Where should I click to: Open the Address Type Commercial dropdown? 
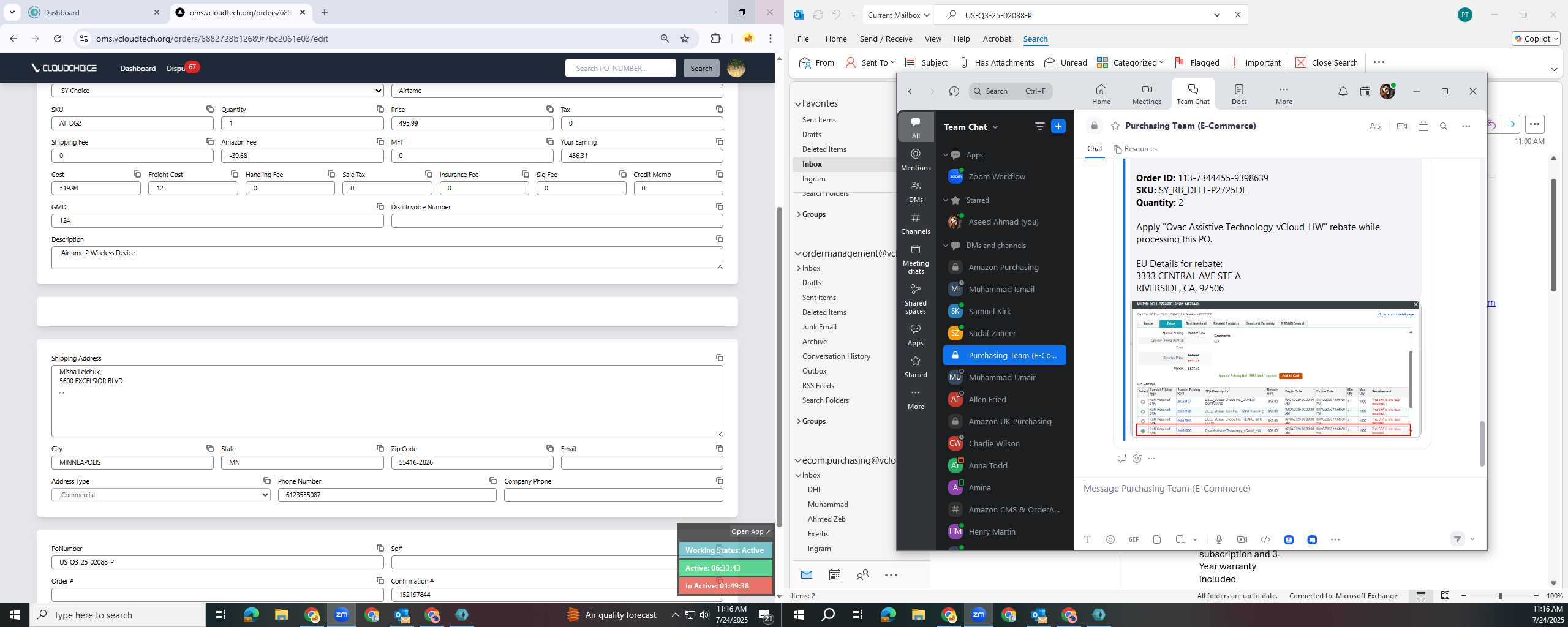coord(161,495)
